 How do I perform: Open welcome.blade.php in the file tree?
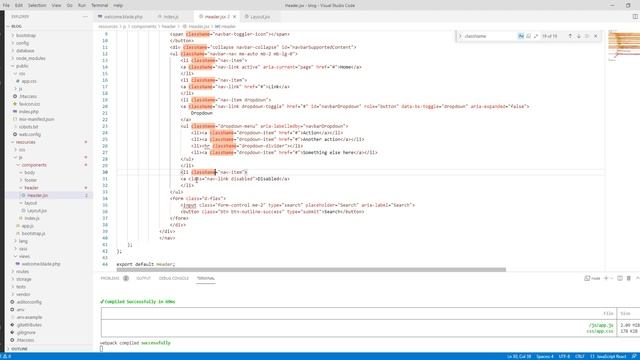tap(40, 264)
